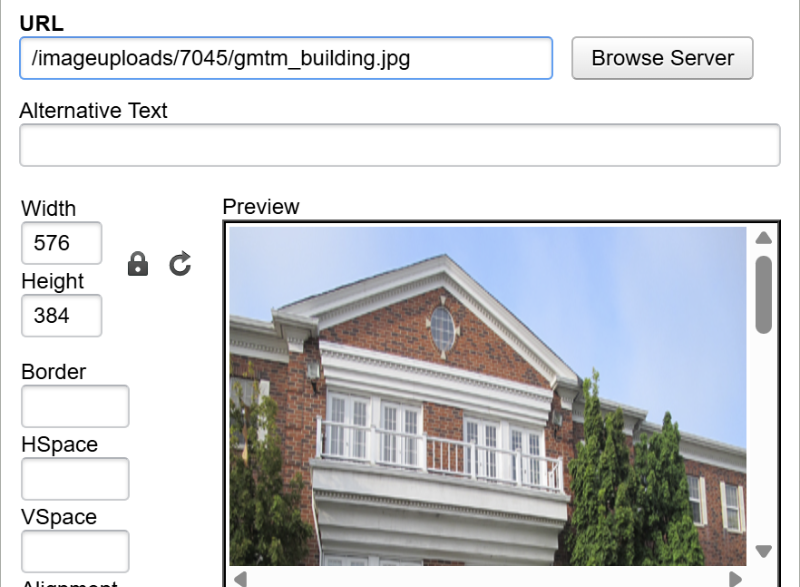Click the building image in Preview
Screen dimensions: 800x587
pyautogui.click(x=488, y=396)
